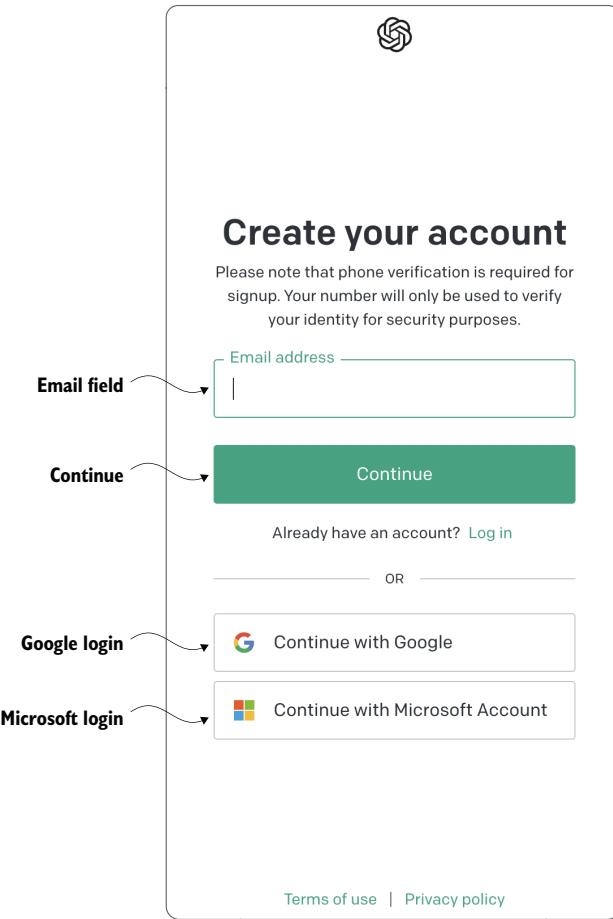Click the bold "Microsoft login" annotation label

pyautogui.click(x=62, y=719)
